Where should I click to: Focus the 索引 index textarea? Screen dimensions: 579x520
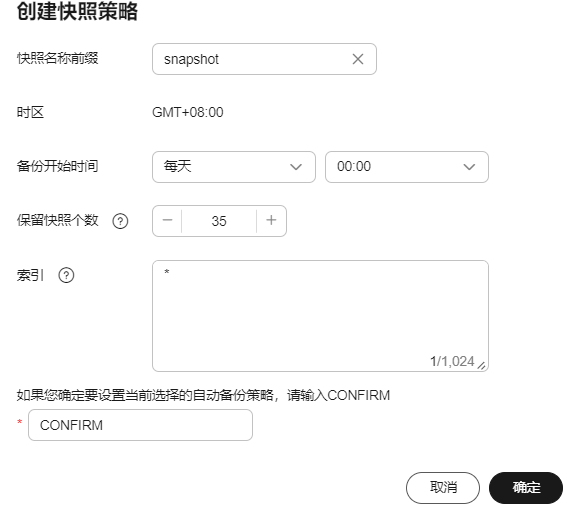point(320,316)
